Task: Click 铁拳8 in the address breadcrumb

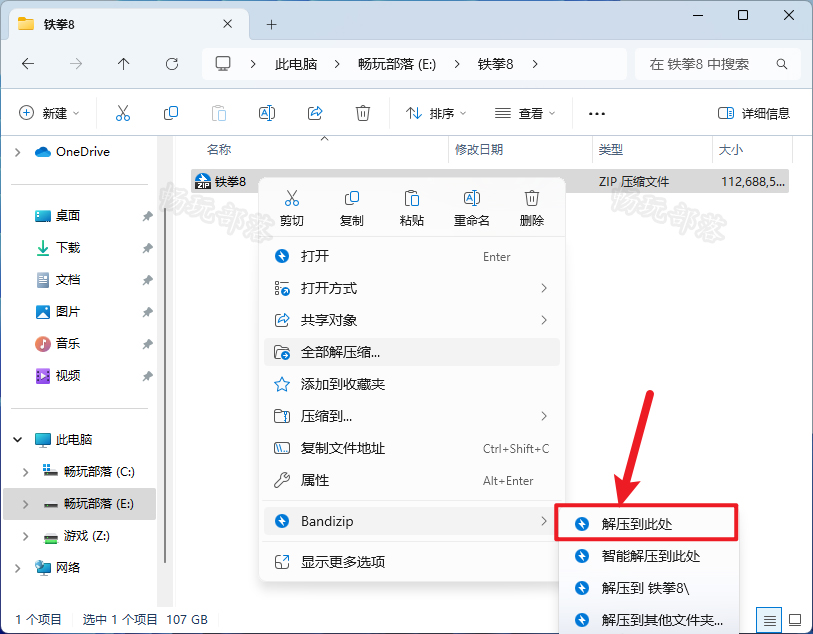Action: (x=495, y=64)
